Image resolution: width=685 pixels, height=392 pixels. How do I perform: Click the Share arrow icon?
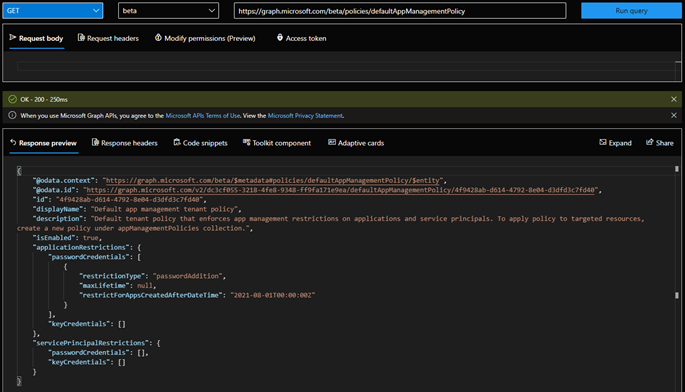click(650, 142)
